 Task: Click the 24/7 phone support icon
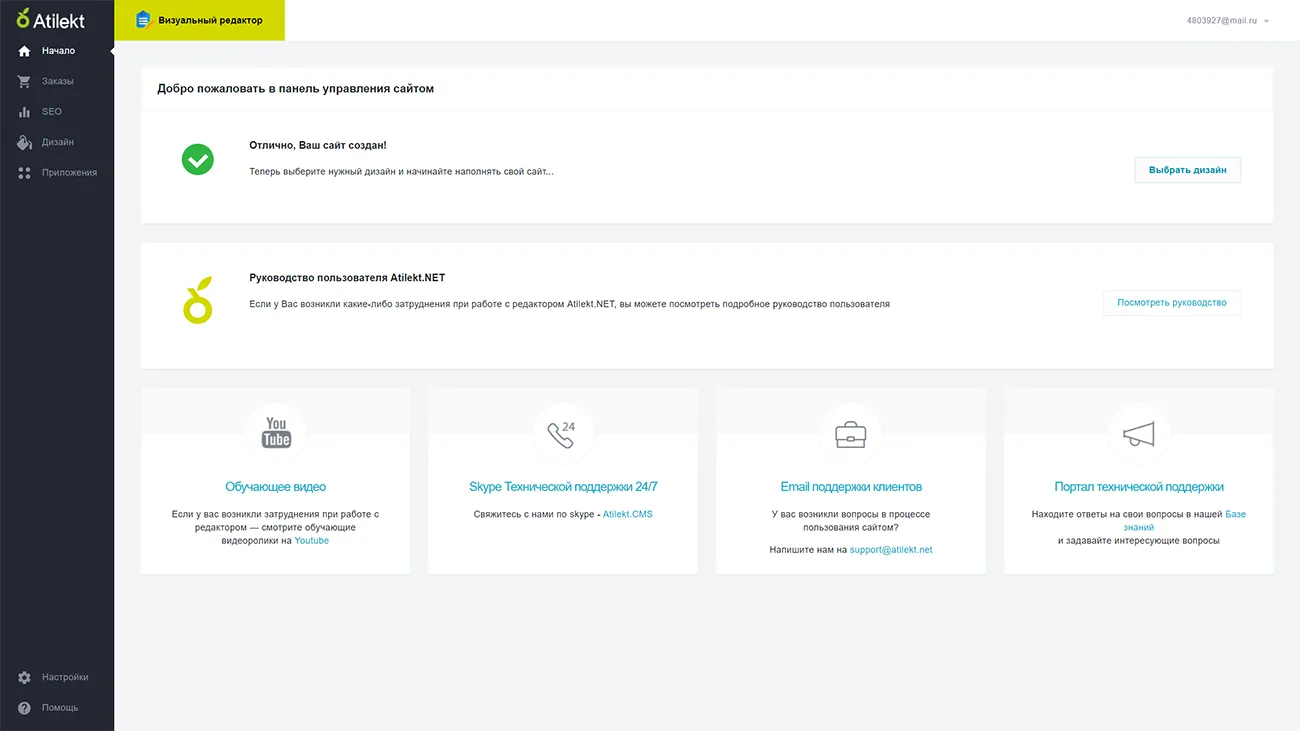[562, 434]
